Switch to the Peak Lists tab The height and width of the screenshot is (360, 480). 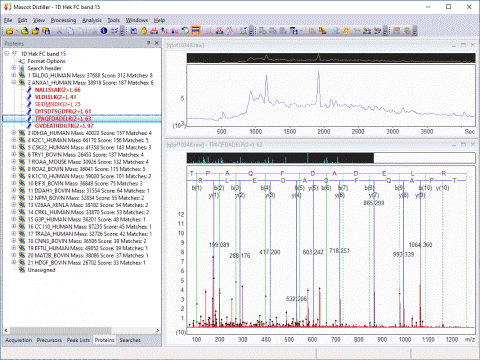coord(78,340)
